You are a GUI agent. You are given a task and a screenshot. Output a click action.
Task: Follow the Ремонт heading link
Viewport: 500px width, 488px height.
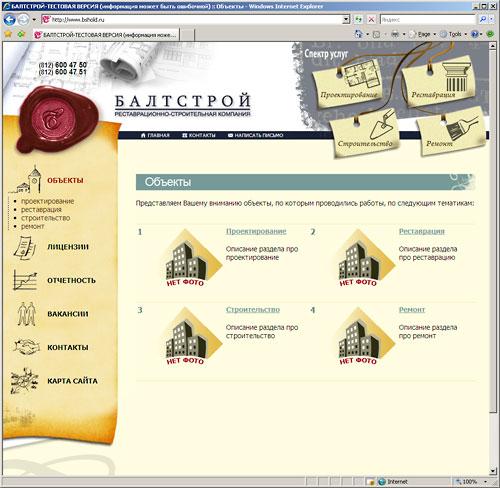pyautogui.click(x=412, y=310)
